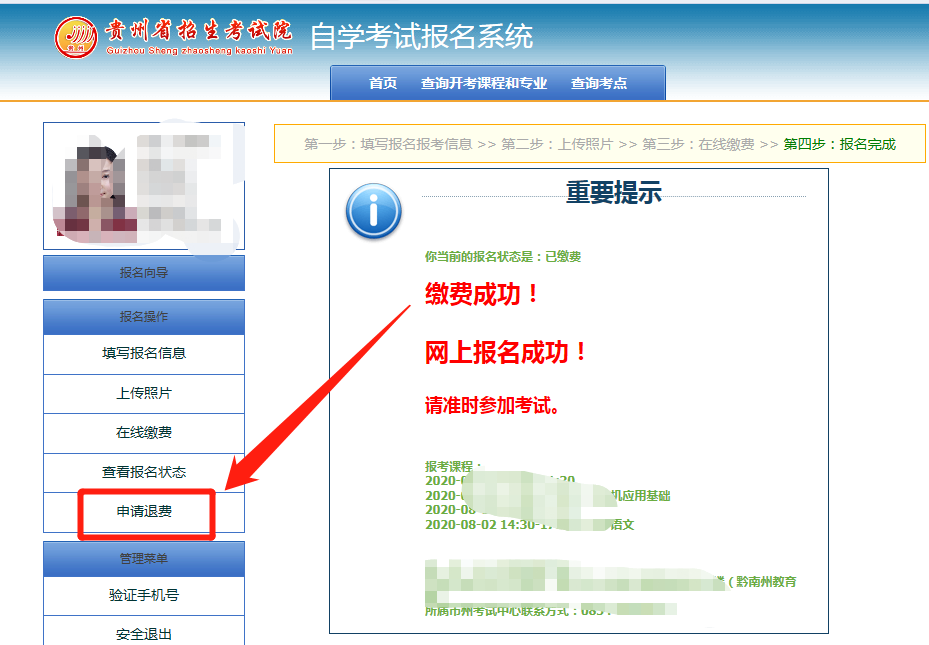Select 查询考点 in the navigation bar
Image resolution: width=929 pixels, height=645 pixels.
tap(599, 84)
